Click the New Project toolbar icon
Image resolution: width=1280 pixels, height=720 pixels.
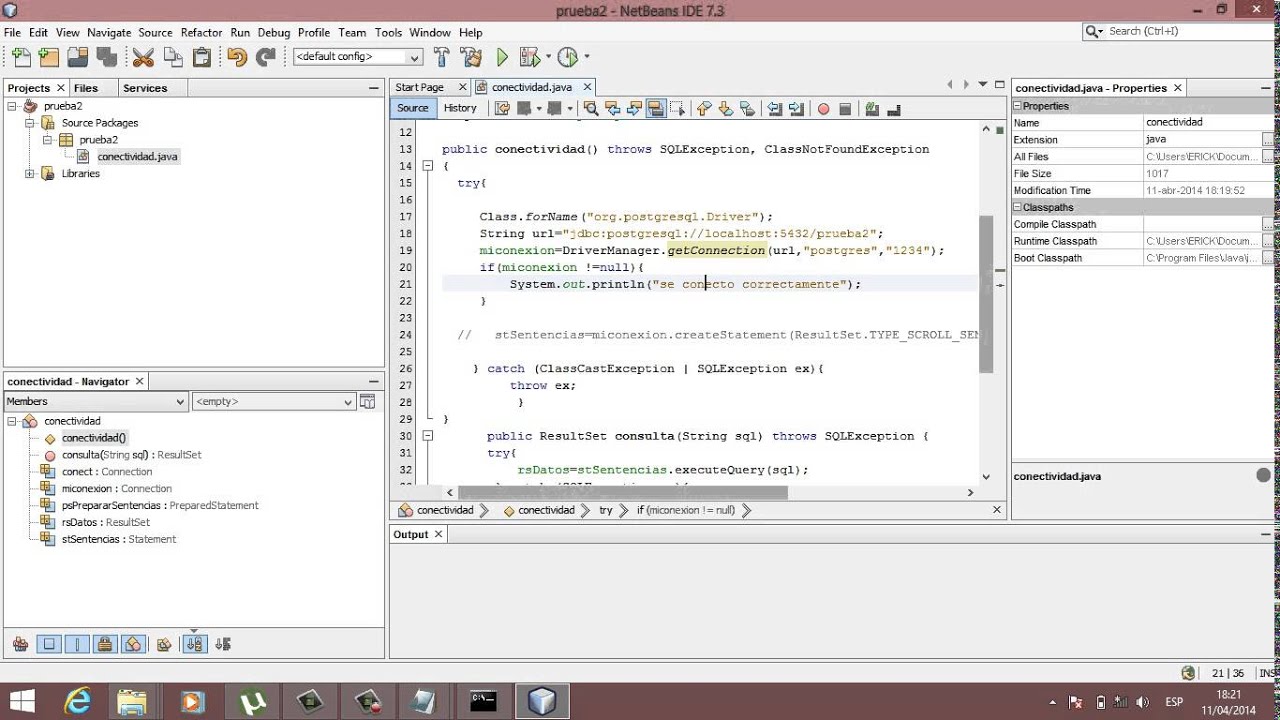[x=48, y=57]
